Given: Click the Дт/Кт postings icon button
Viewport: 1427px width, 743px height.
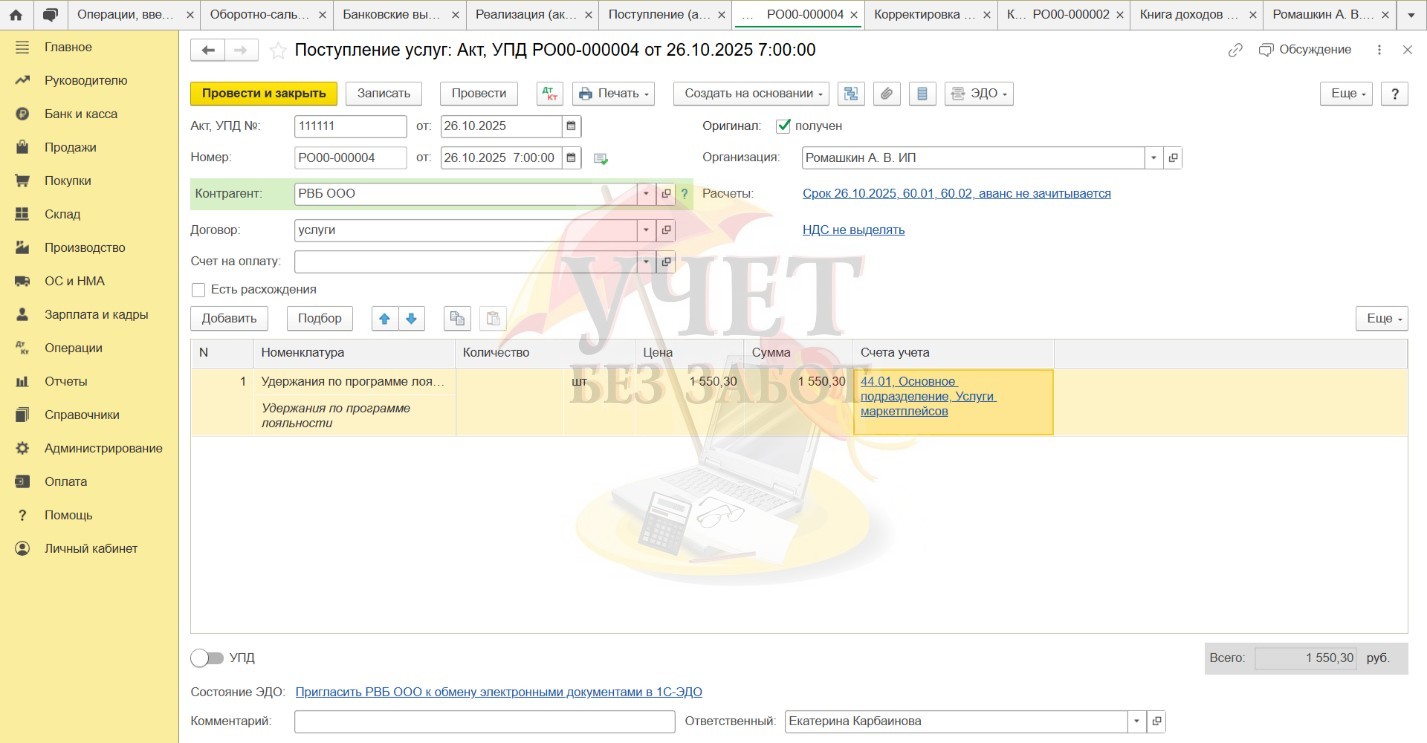Looking at the screenshot, I should pyautogui.click(x=550, y=93).
